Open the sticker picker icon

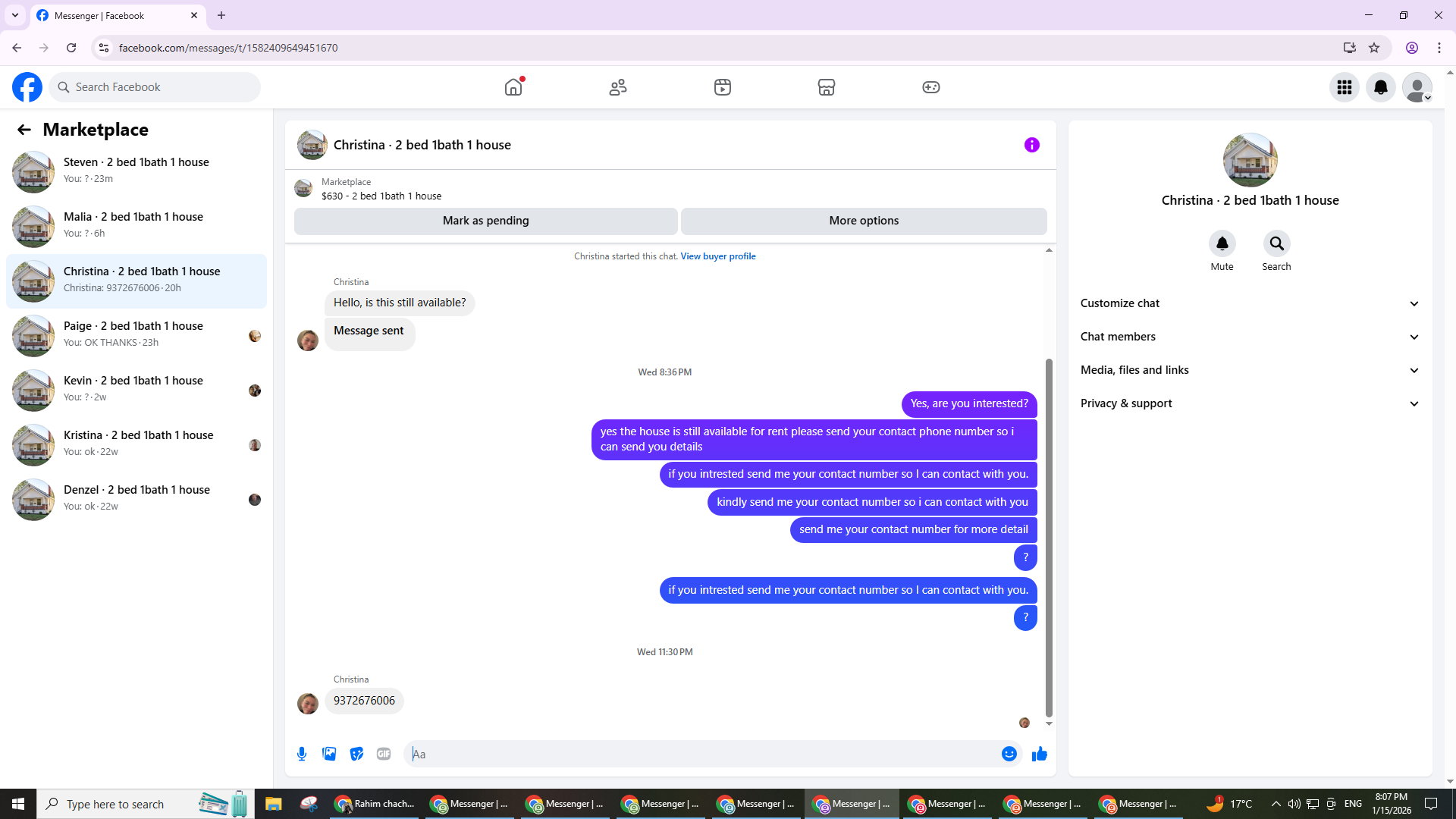click(x=356, y=754)
